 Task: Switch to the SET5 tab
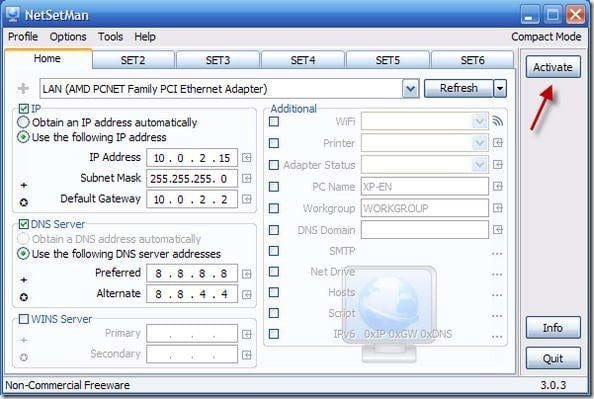coord(388,60)
